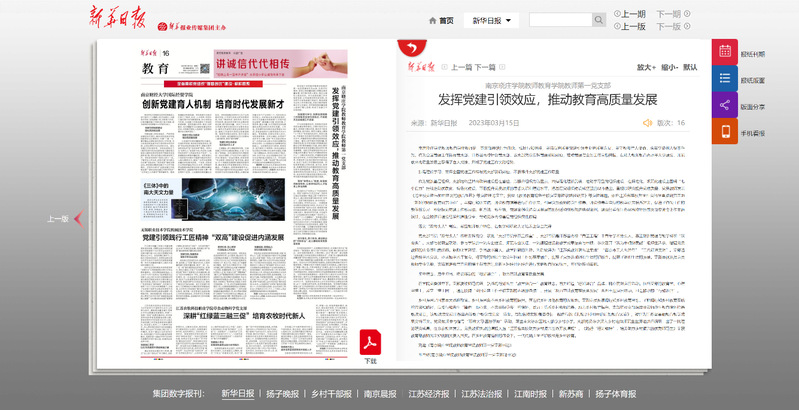
Task: Expand the 新华日报 newspaper dropdown
Action: click(x=491, y=20)
